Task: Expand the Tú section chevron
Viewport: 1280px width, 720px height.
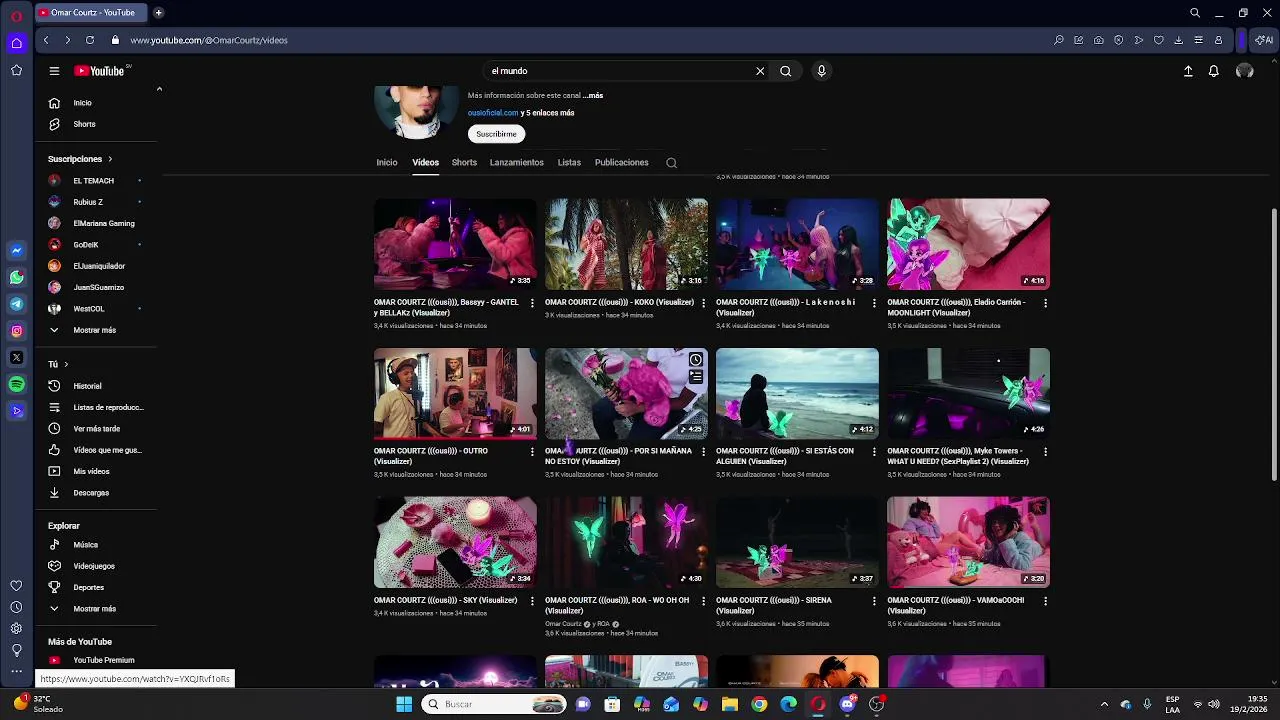Action: point(66,364)
